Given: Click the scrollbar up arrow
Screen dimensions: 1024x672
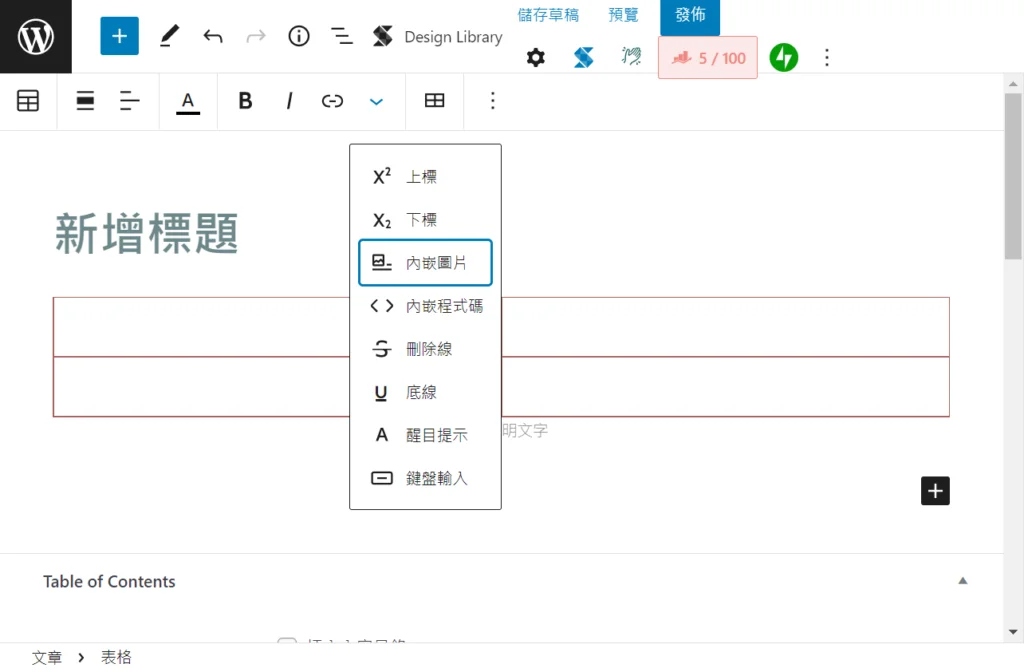Looking at the screenshot, I should [x=1013, y=84].
